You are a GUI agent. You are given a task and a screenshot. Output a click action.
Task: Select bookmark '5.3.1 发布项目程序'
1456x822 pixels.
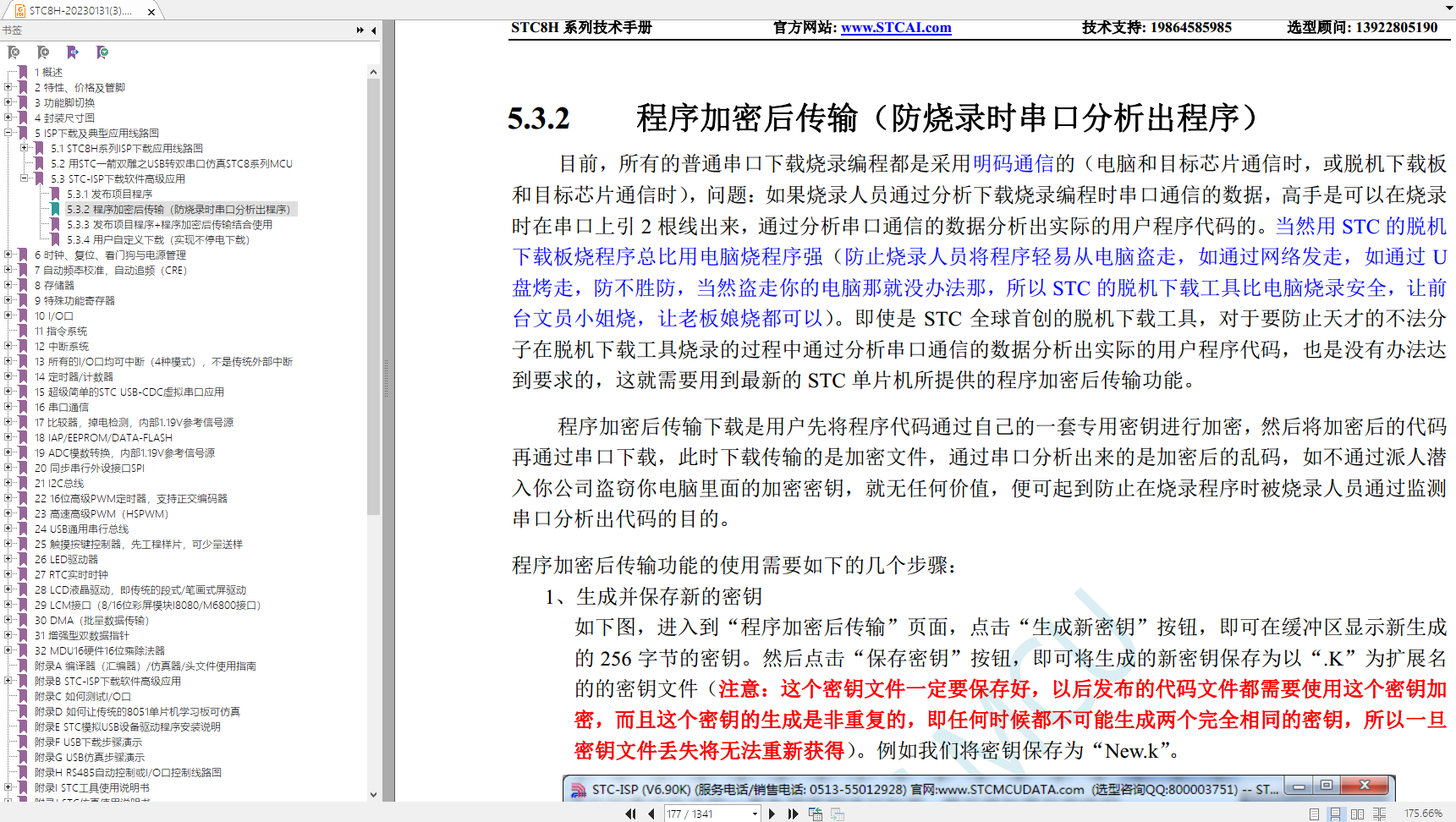(x=109, y=194)
